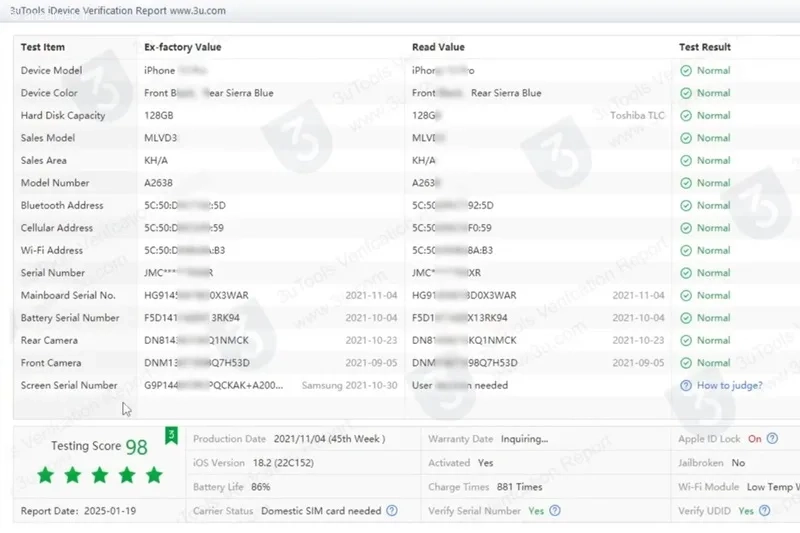Click the help icon next to Verify UDID
This screenshot has width=800, height=533.
[764, 511]
